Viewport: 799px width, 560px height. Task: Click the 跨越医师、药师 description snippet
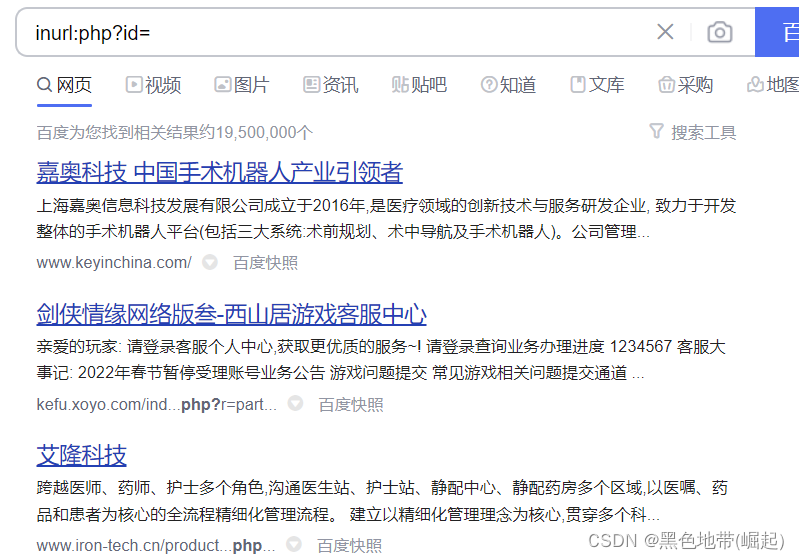coord(382,501)
